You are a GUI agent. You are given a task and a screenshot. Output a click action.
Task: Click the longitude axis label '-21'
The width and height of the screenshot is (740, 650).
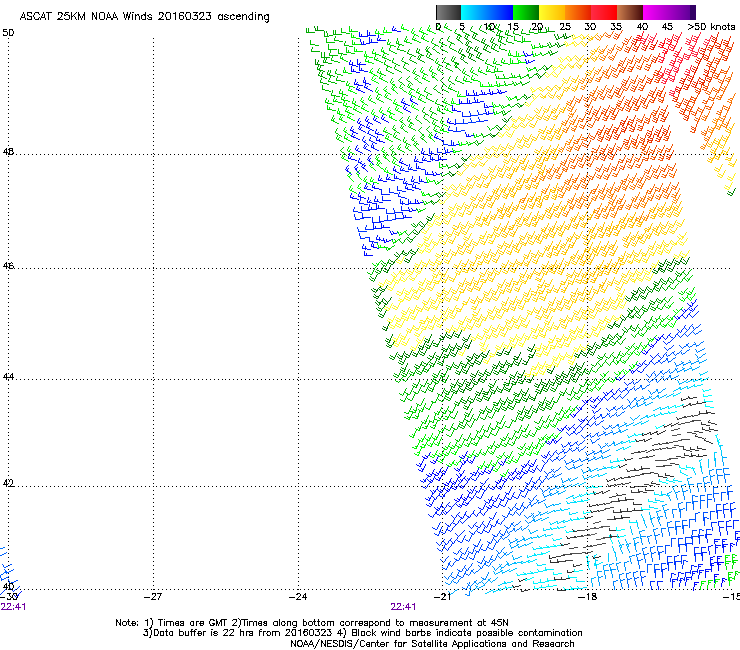point(442,597)
